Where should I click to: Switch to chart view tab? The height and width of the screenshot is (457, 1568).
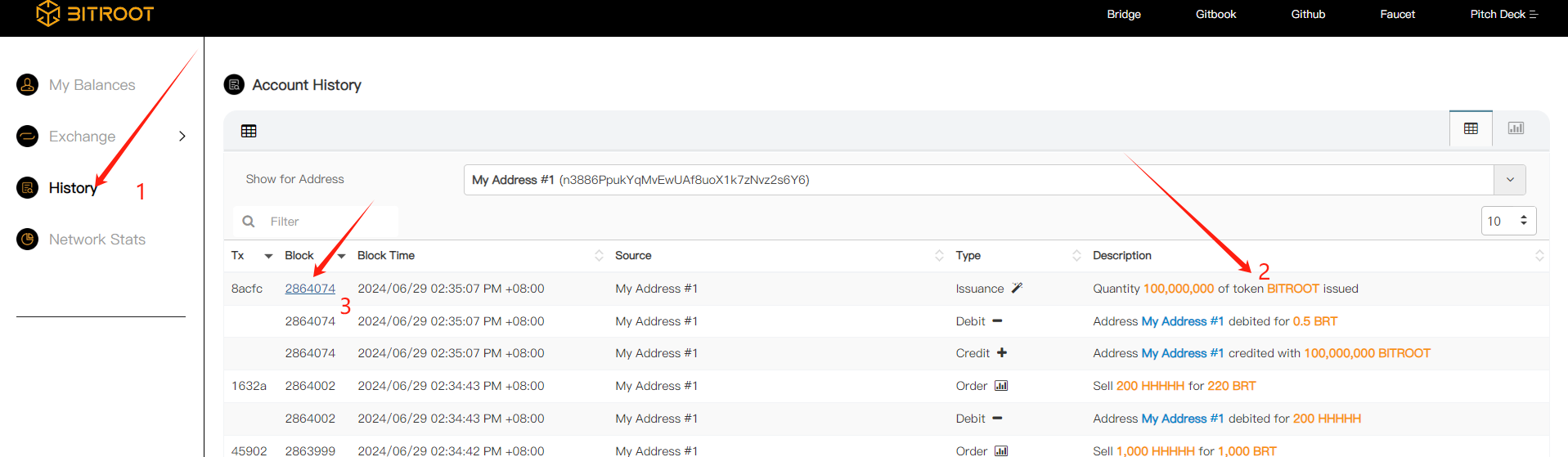click(x=1516, y=128)
